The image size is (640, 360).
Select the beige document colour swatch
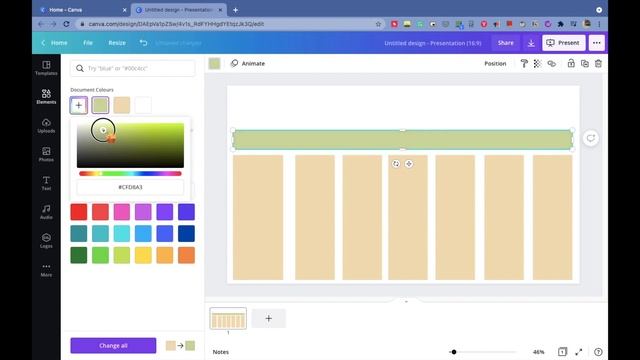[122, 105]
